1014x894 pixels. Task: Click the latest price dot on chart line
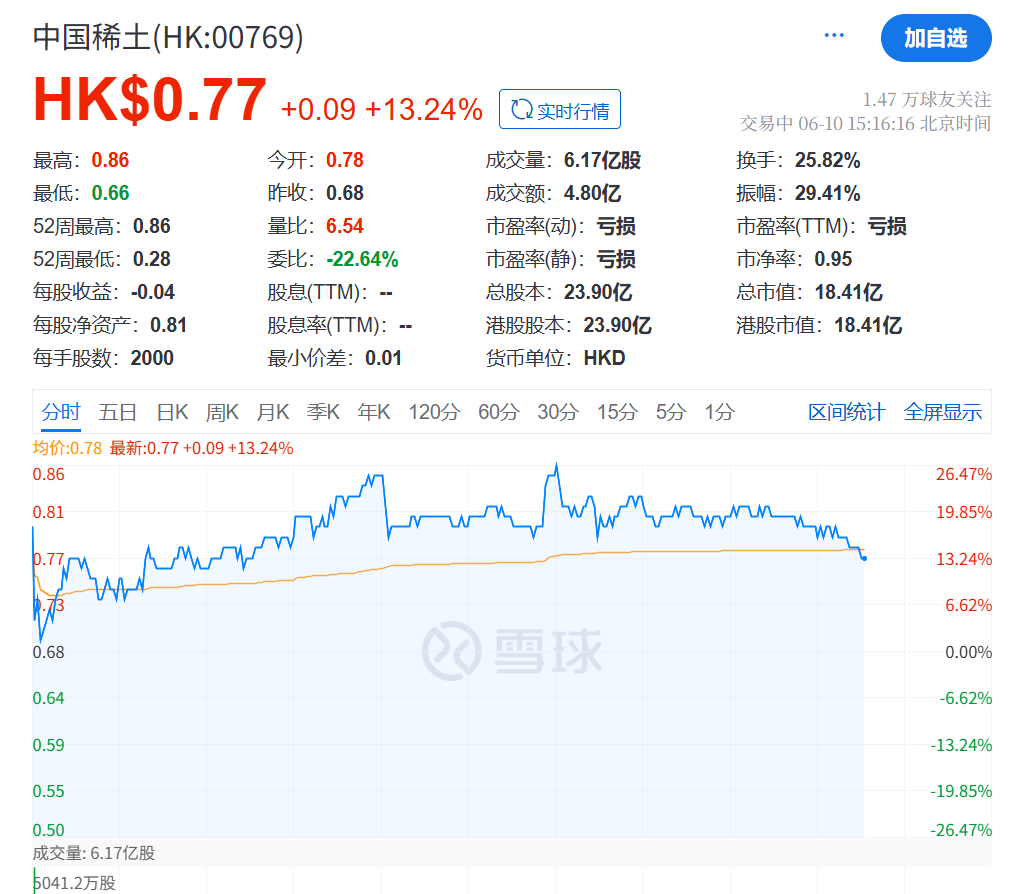864,558
